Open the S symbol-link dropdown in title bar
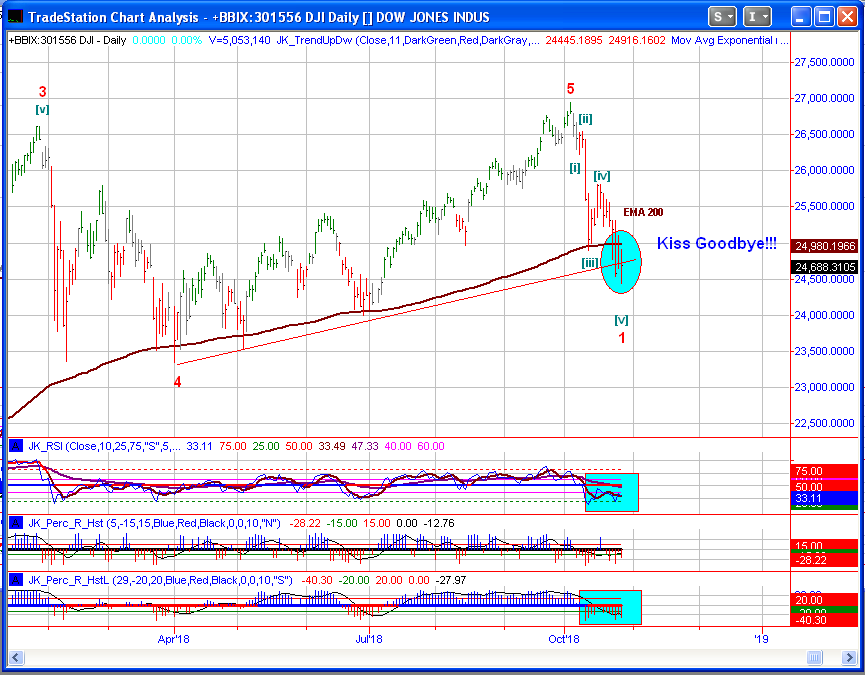This screenshot has width=865, height=675. click(722, 17)
